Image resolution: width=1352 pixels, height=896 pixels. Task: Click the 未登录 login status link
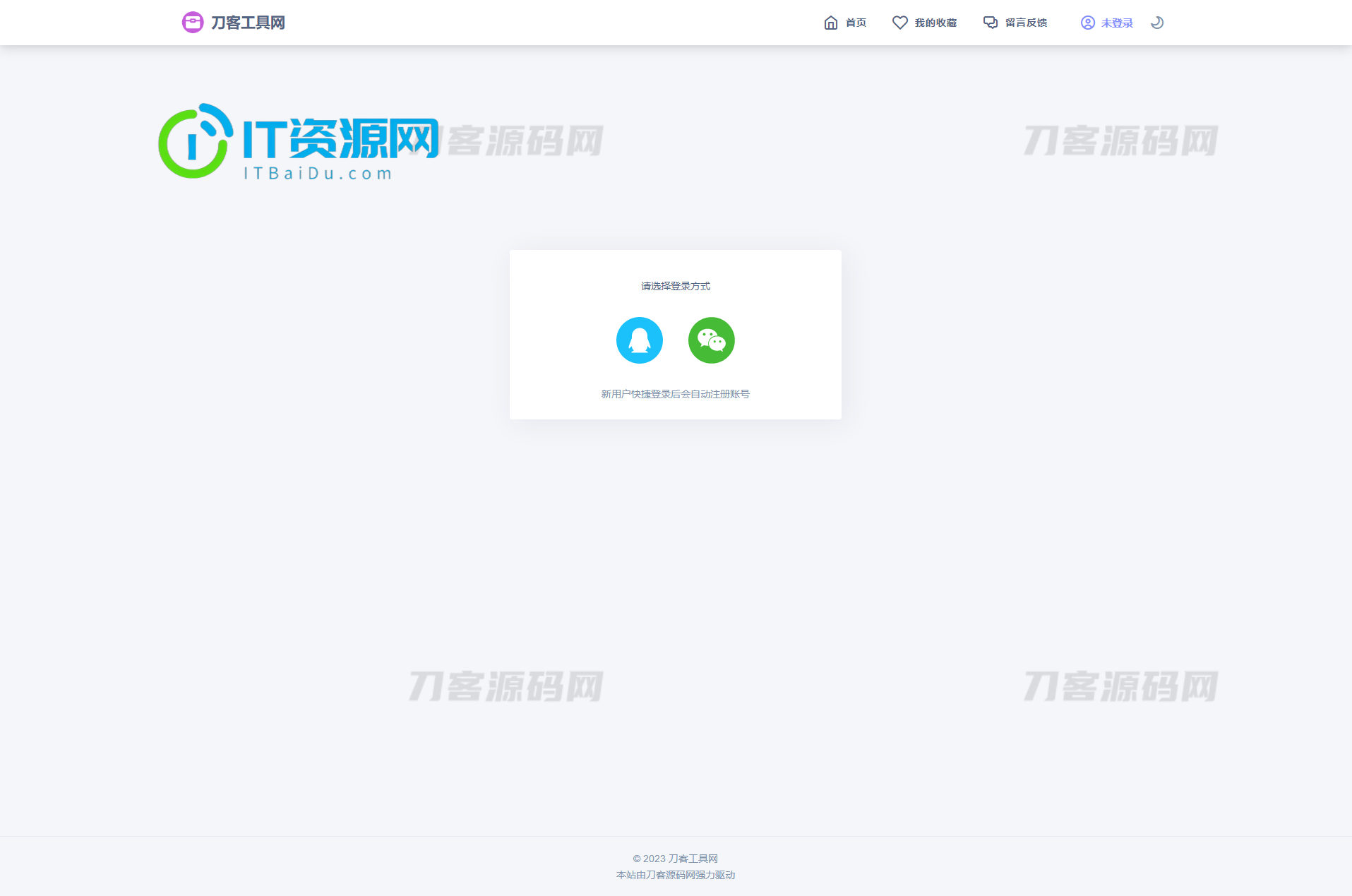pyautogui.click(x=1117, y=23)
